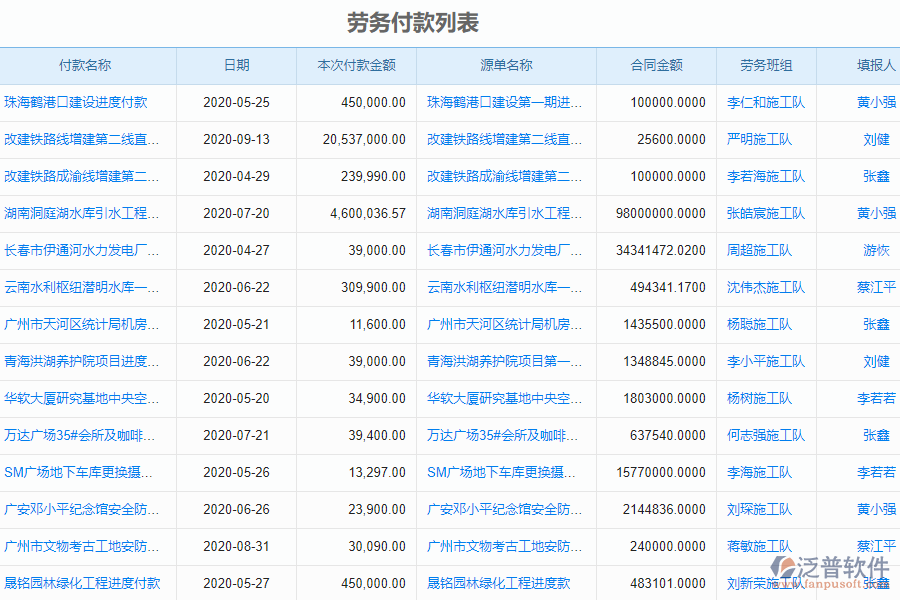Open 华软大厦研究基地中央空 payment name link
900x600 pixels.
pos(82,398)
